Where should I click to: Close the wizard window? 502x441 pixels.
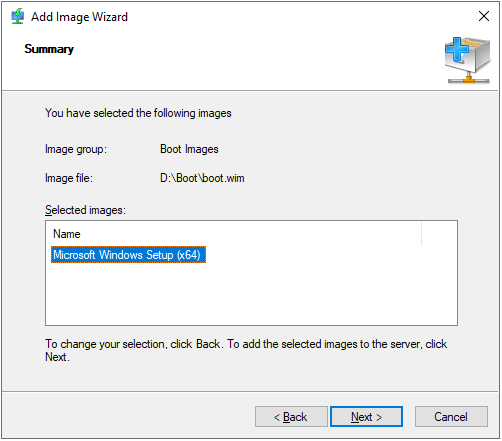(x=484, y=16)
